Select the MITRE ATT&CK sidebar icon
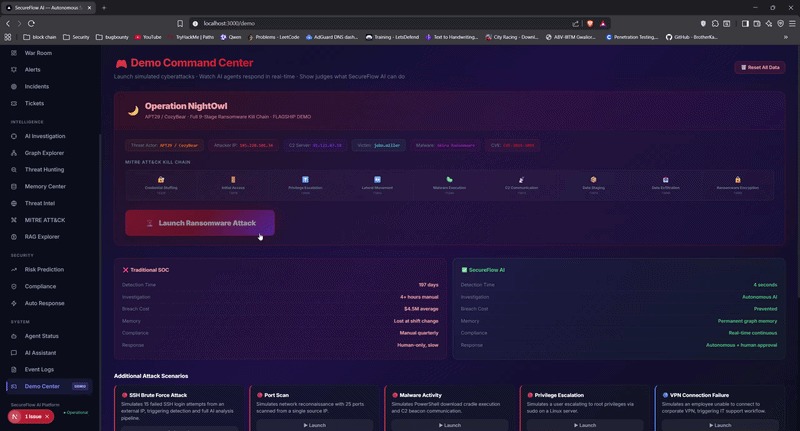The image size is (800, 431). [x=14, y=220]
